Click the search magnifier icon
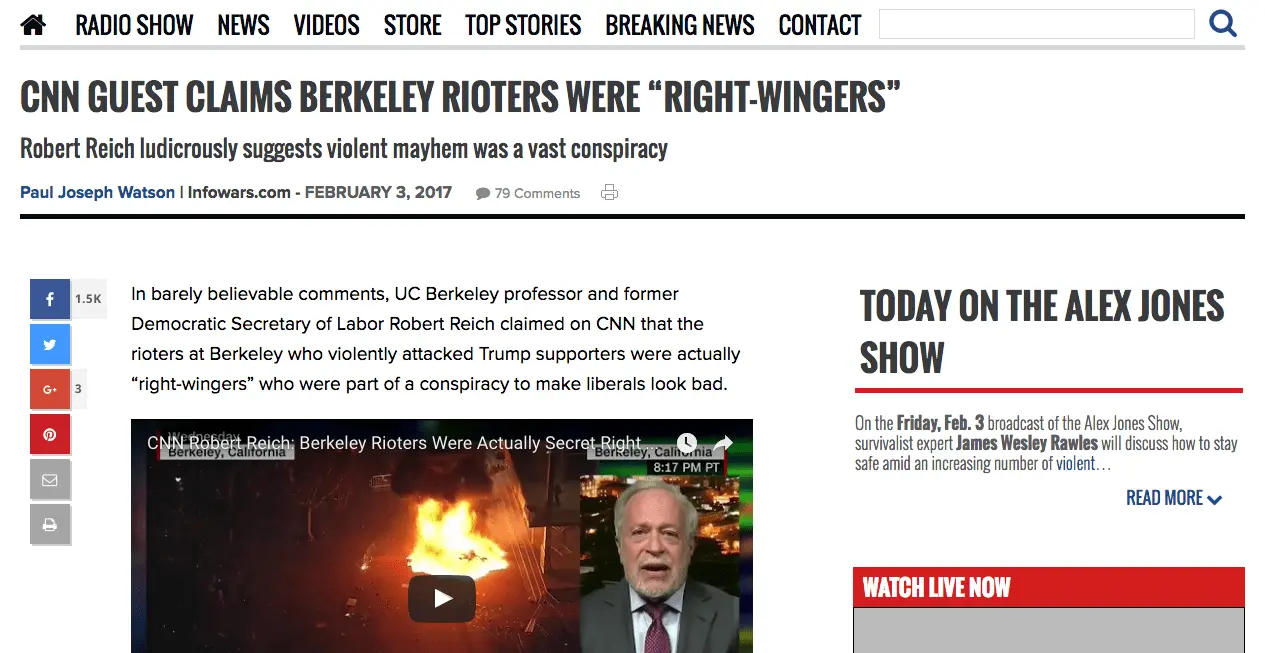Viewport: 1265px width, 653px height. (1223, 23)
